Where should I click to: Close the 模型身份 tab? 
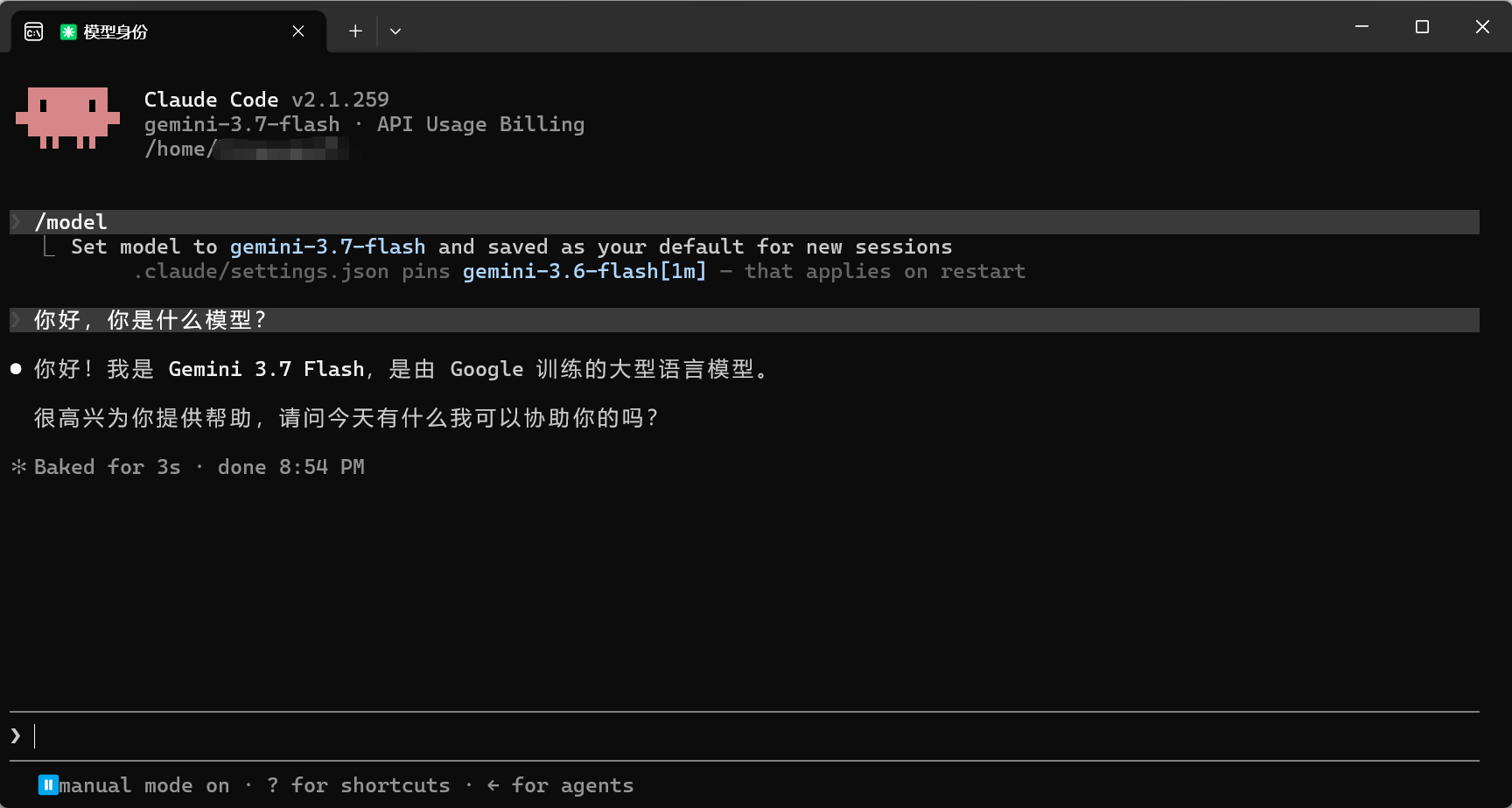coord(298,31)
